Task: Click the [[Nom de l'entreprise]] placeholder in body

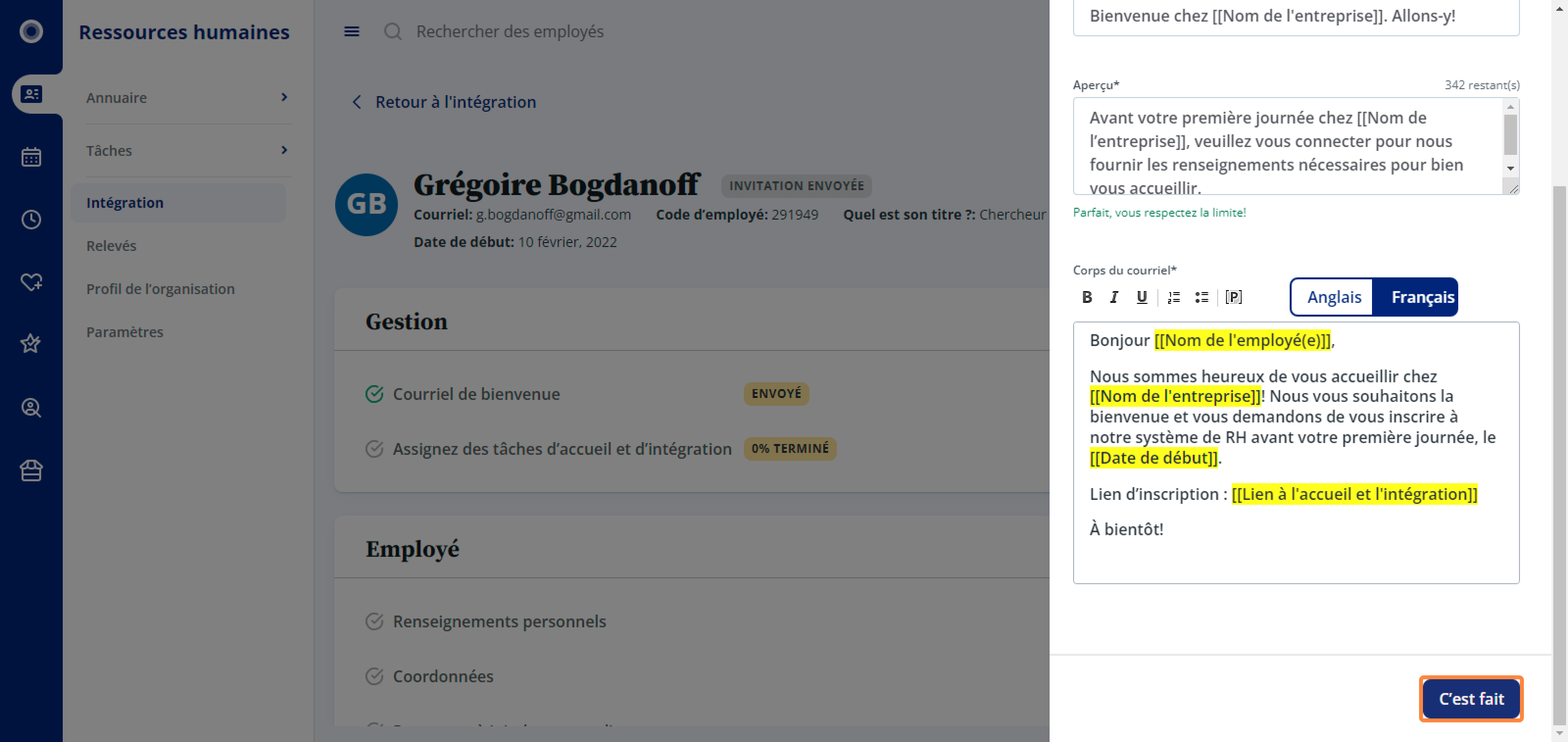Action: (x=1175, y=396)
